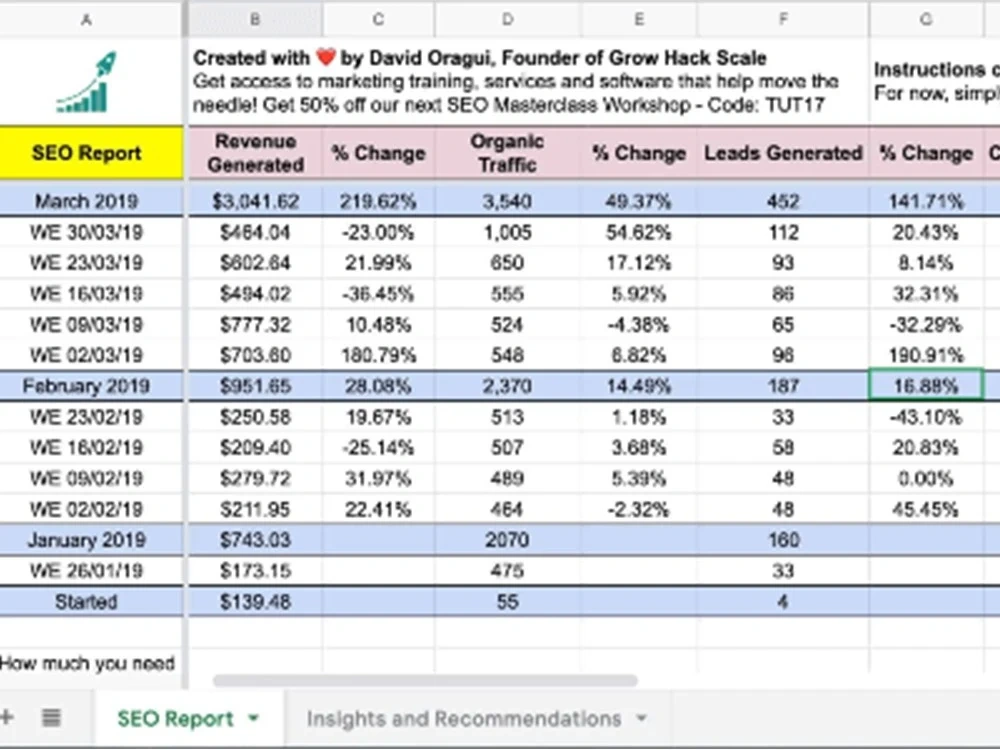
Task: Click the rocket chart logo image
Action: [87, 82]
